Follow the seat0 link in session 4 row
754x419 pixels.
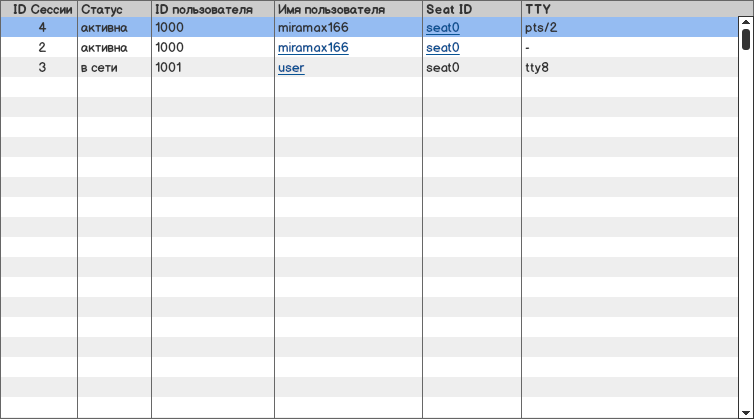coord(443,28)
